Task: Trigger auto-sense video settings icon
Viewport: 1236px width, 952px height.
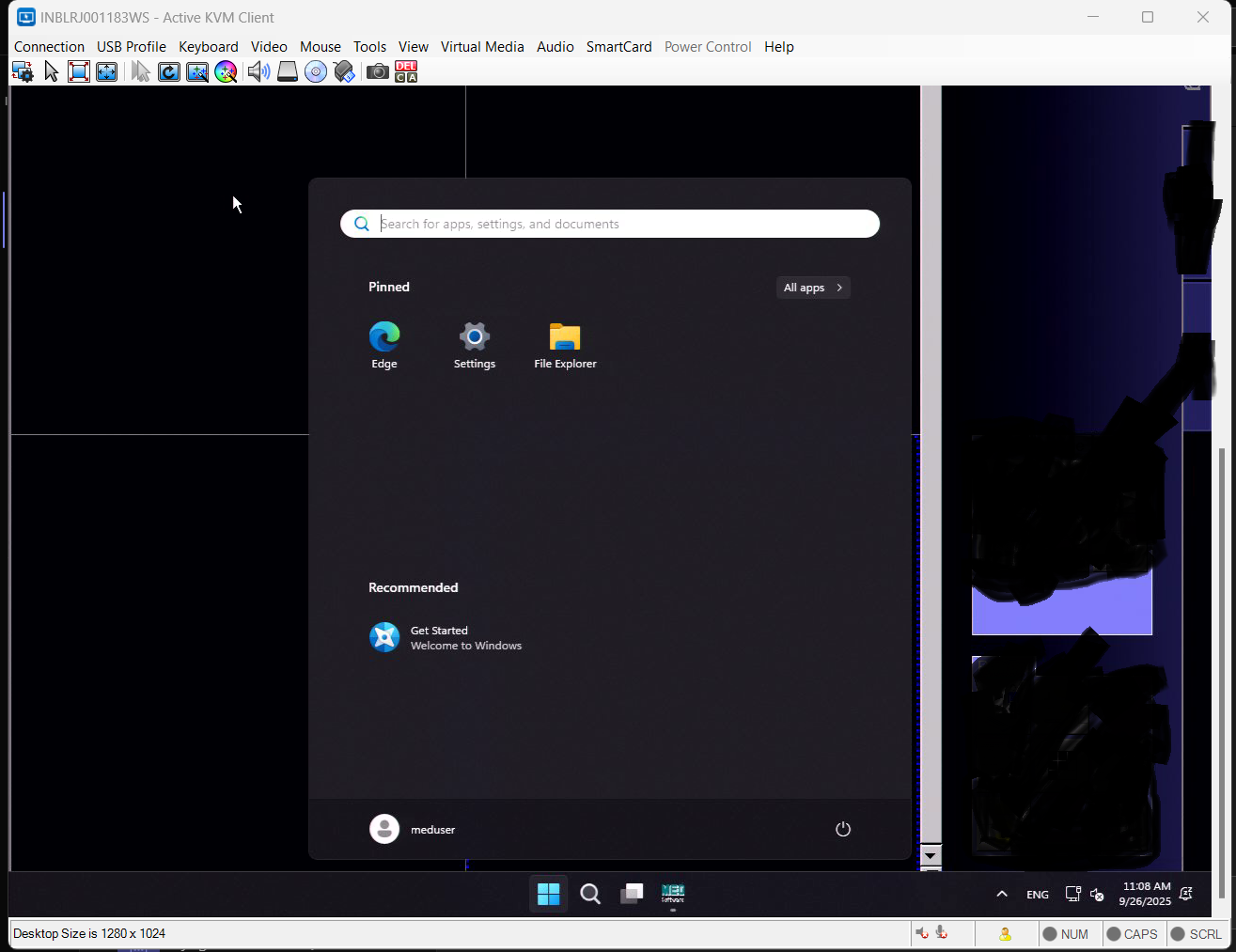Action: click(x=197, y=71)
